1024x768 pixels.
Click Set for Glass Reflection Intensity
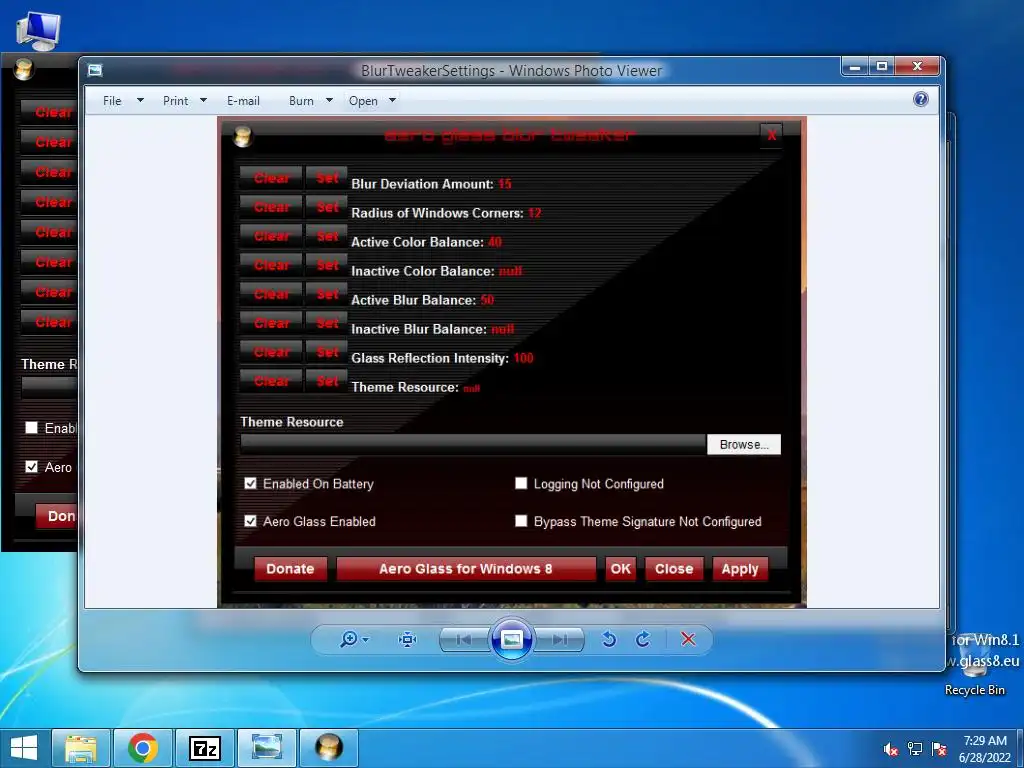coord(327,352)
